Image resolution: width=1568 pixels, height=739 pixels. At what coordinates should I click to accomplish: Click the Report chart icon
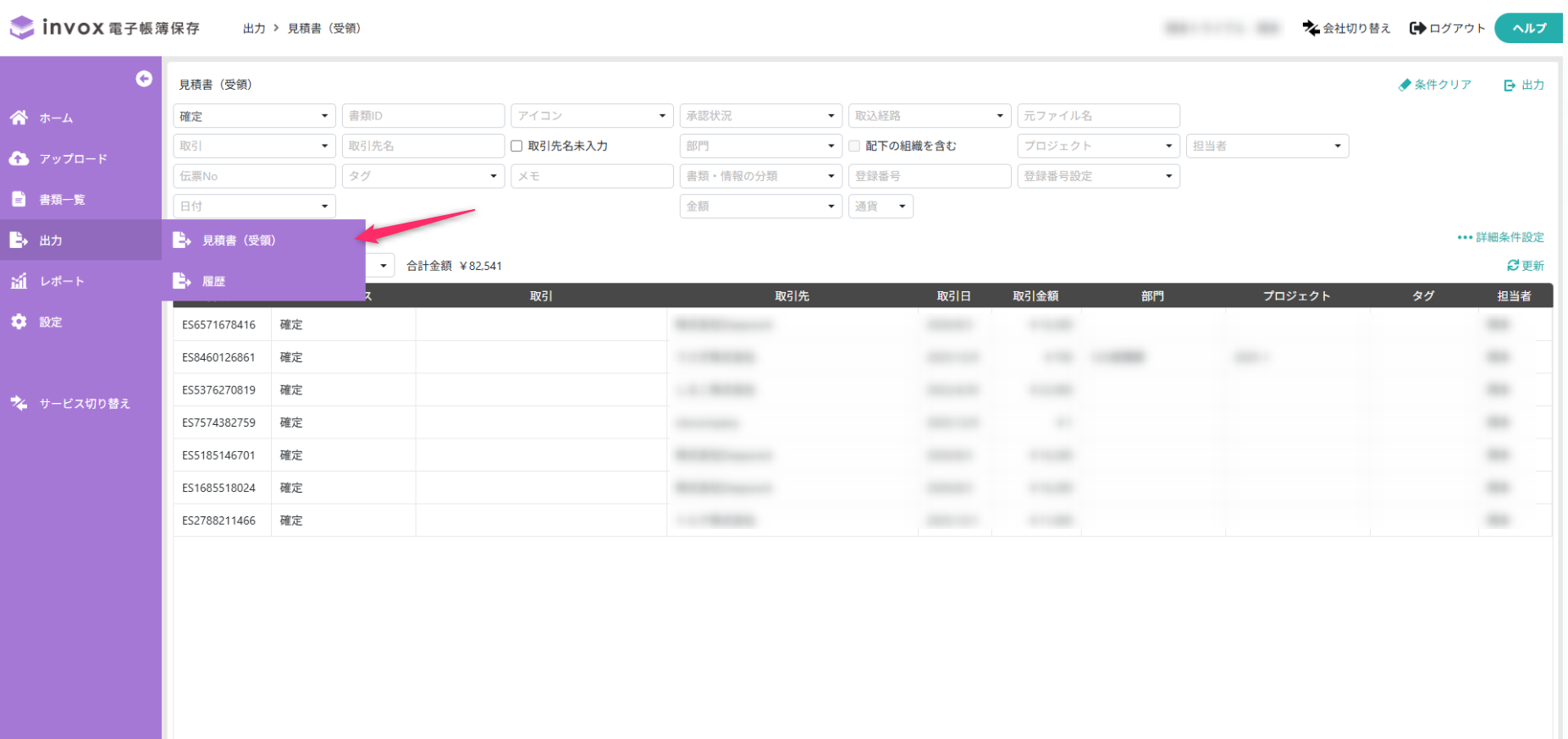[19, 281]
